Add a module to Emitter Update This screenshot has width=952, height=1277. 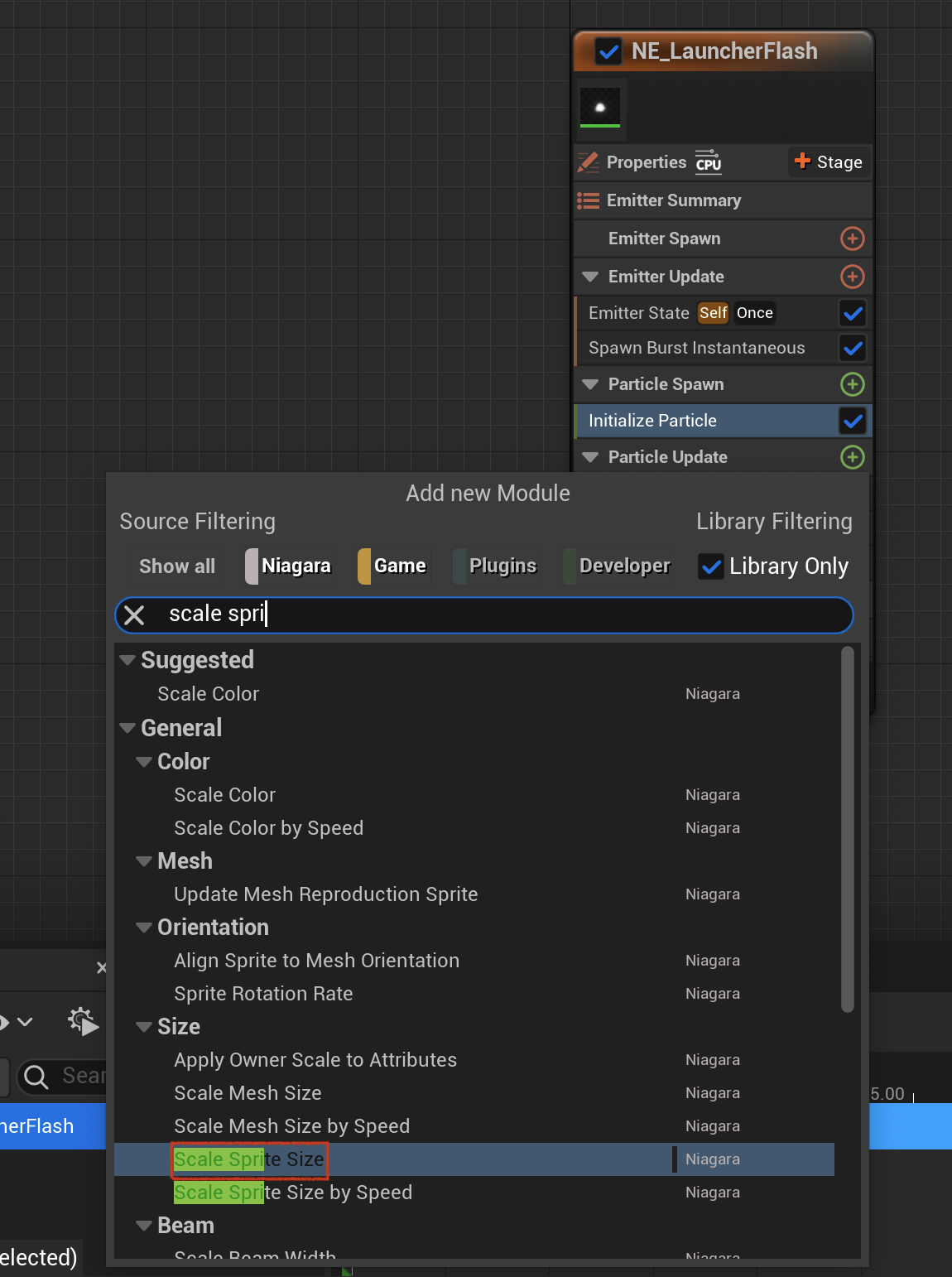coord(853,277)
